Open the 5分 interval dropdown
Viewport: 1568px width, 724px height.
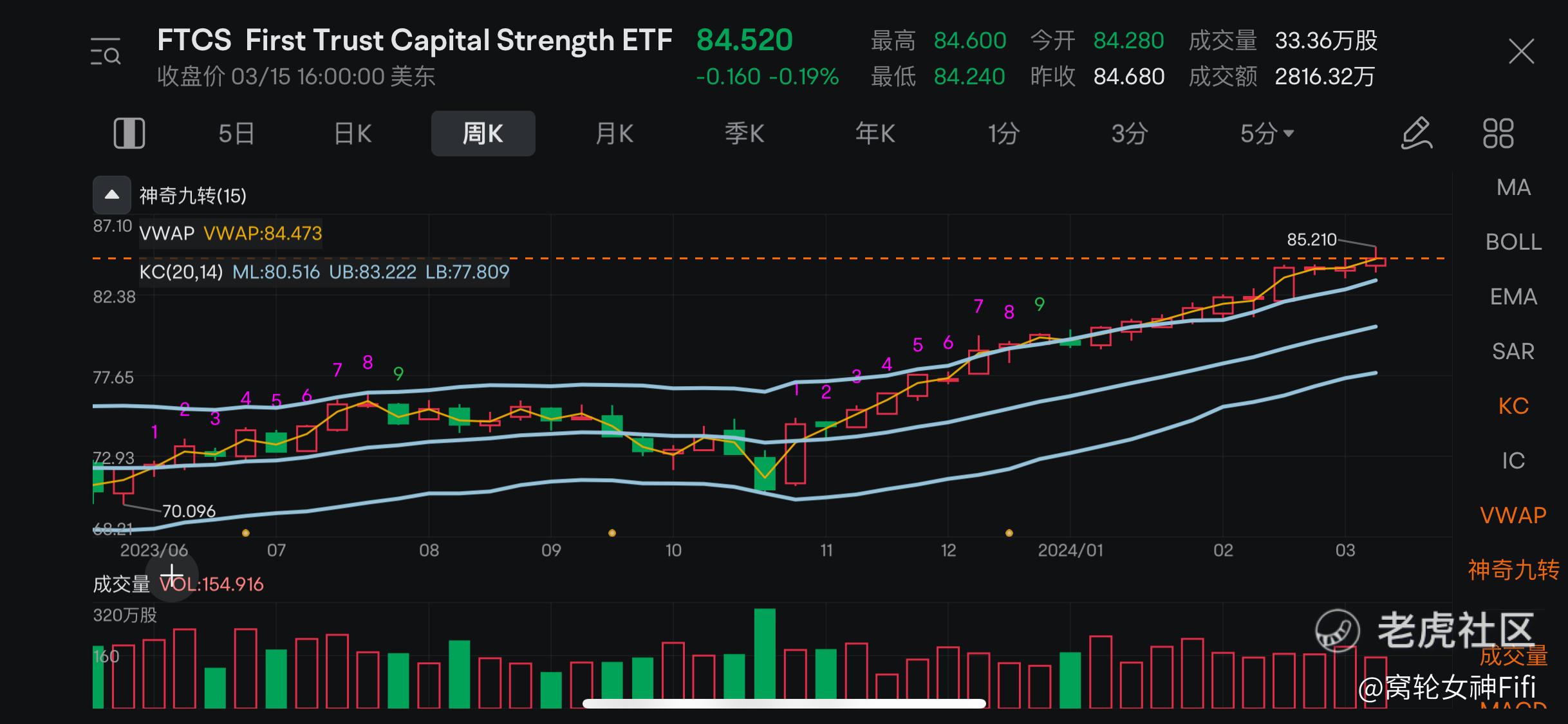(x=1267, y=134)
